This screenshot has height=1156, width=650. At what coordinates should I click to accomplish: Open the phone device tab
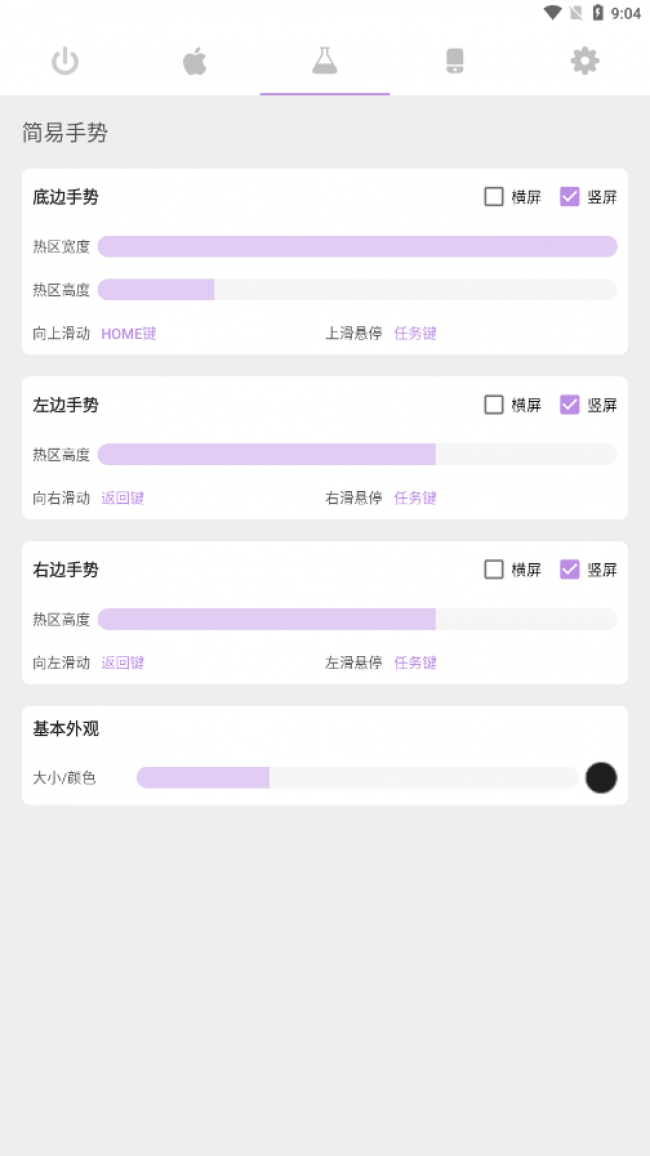[455, 62]
